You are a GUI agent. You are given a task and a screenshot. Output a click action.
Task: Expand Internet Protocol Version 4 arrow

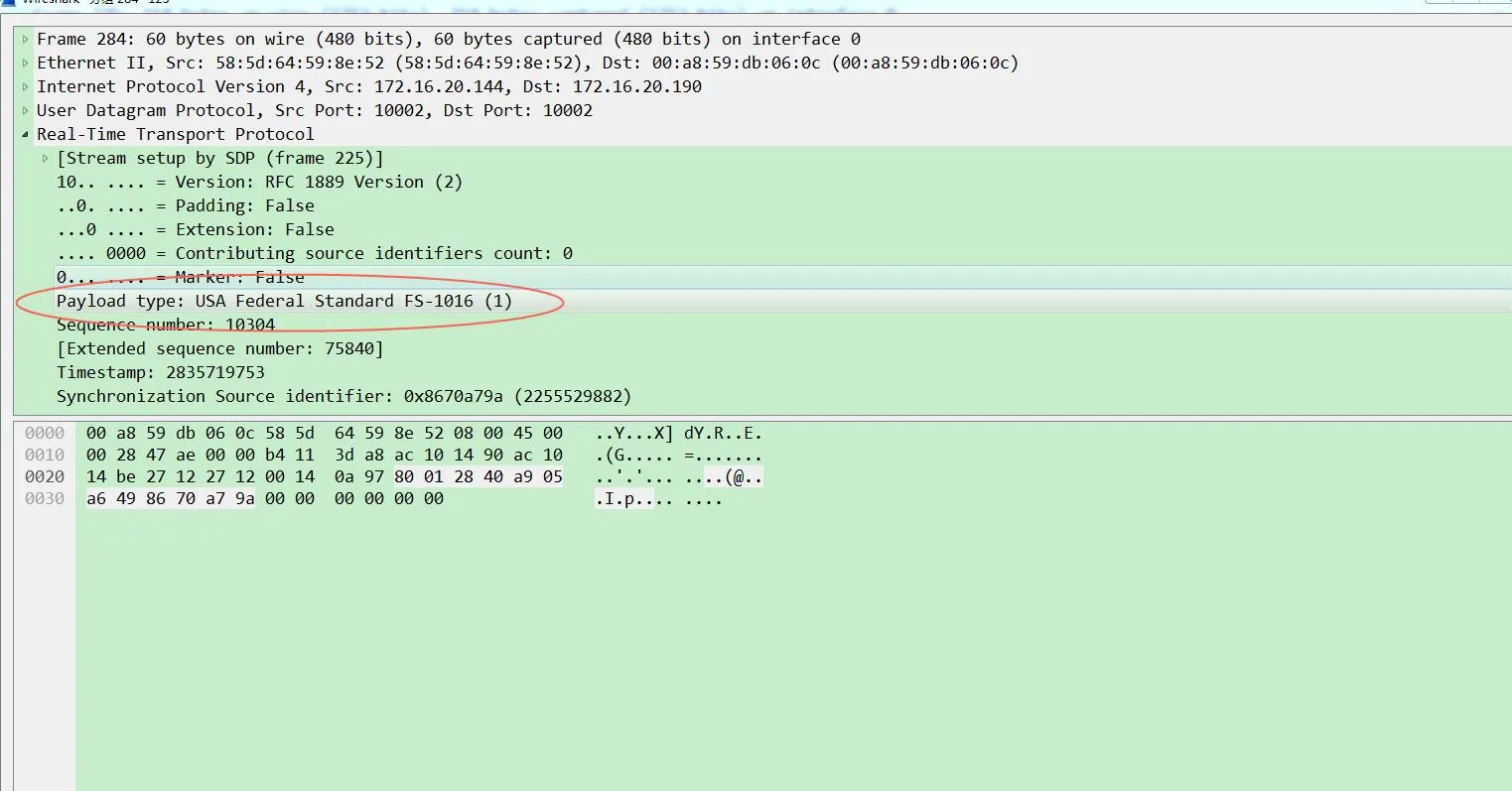pos(26,86)
